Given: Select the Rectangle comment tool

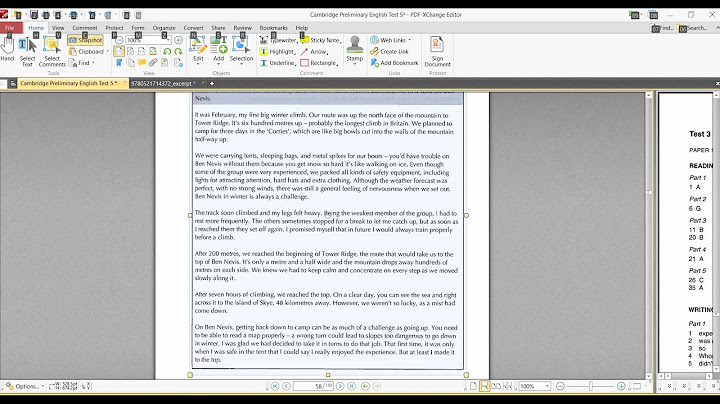Looking at the screenshot, I should (319, 63).
